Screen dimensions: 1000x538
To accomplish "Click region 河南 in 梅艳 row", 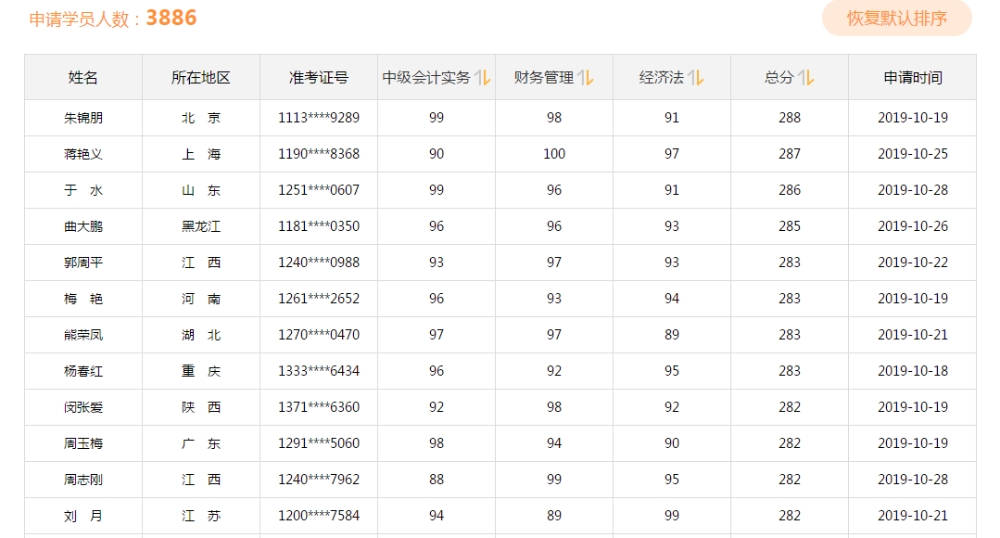I will pyautogui.click(x=201, y=299).
